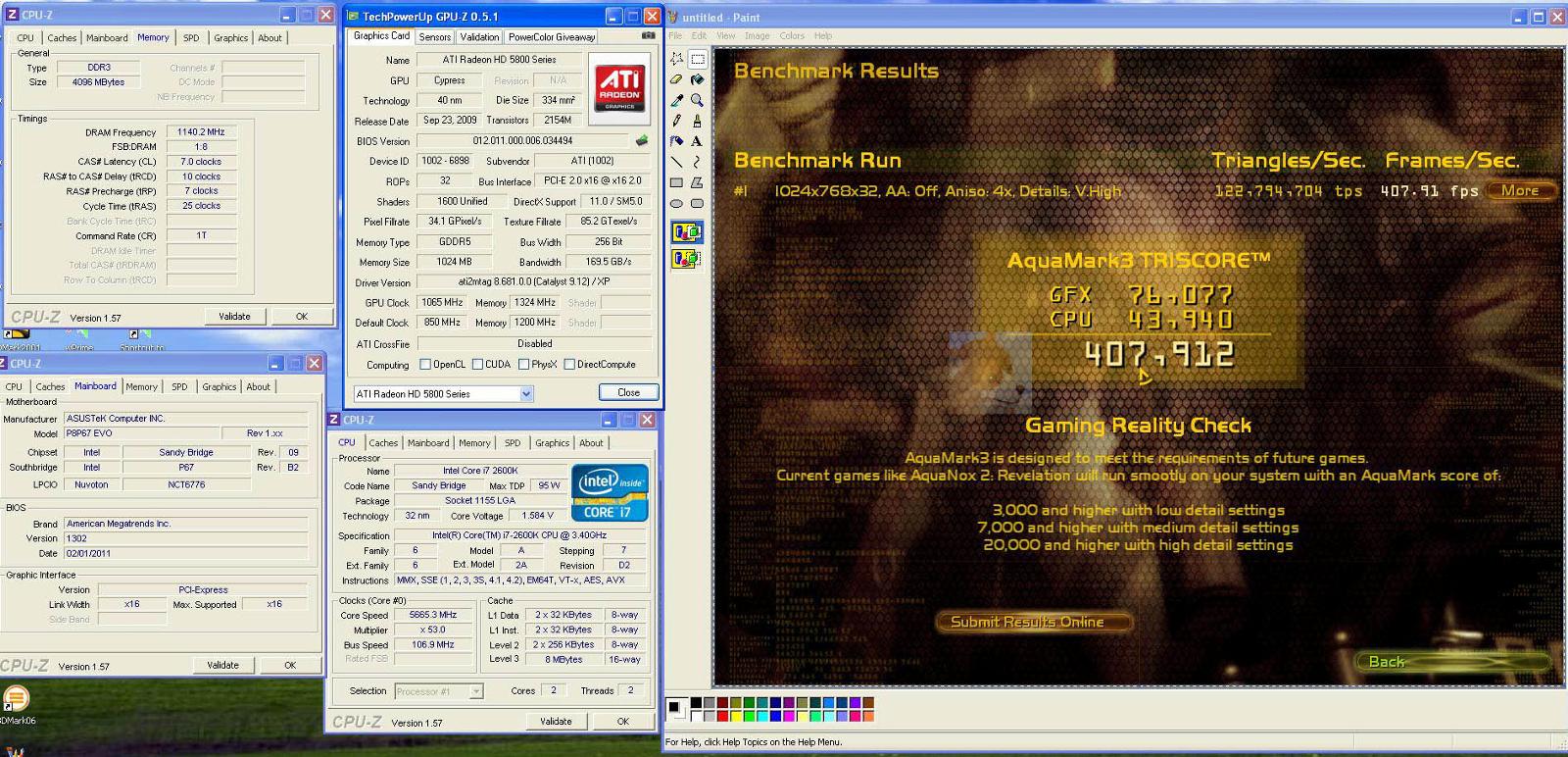Open the Image menu in Paint

pos(757,36)
